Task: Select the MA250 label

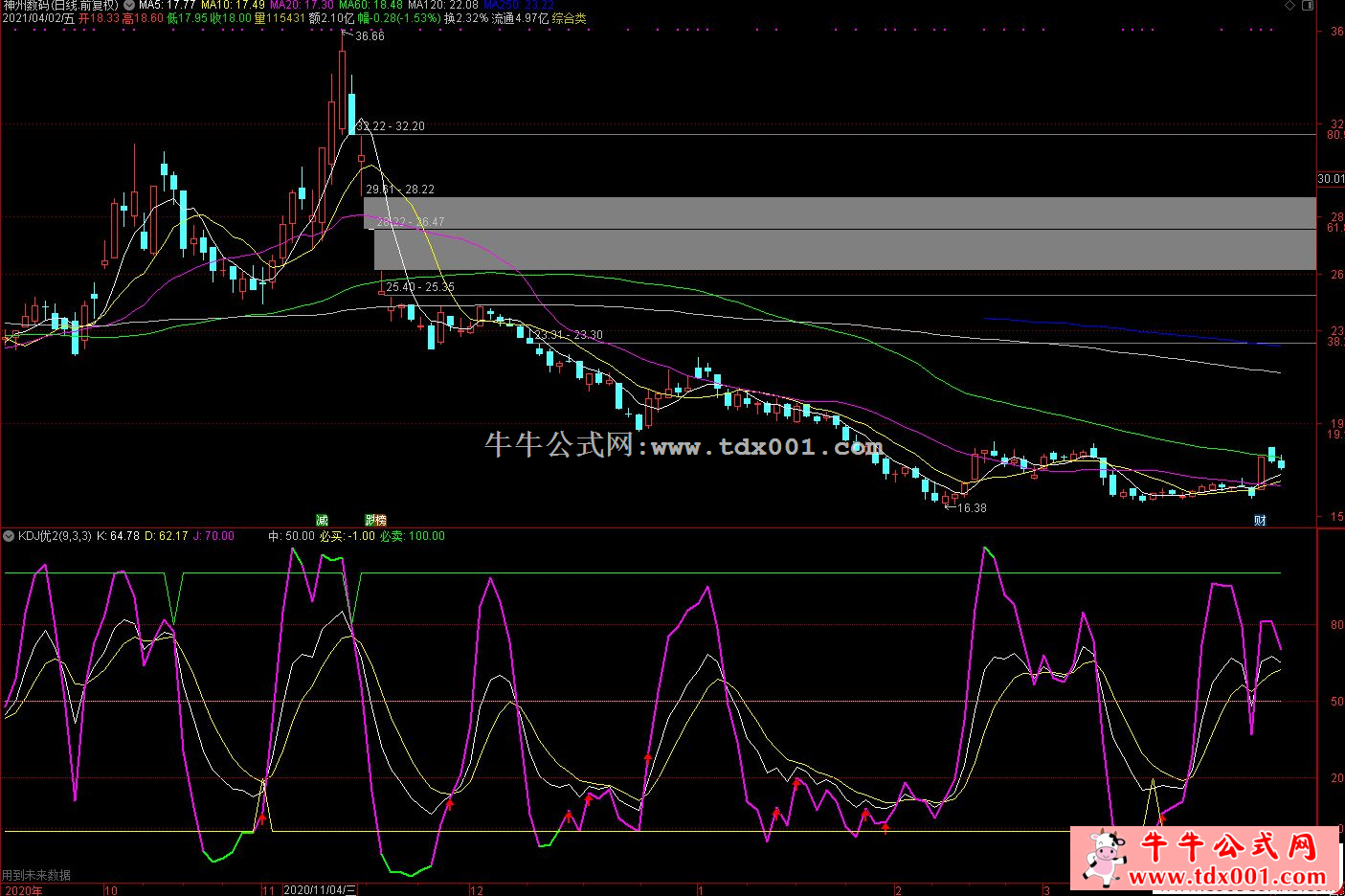Action: (x=519, y=6)
